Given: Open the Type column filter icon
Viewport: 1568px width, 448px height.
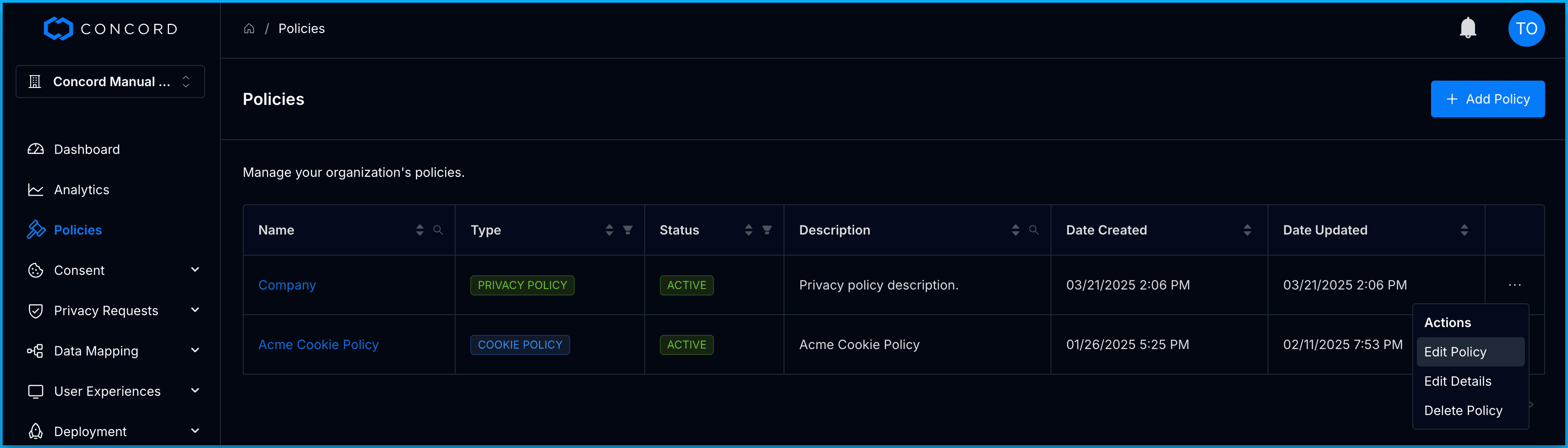Looking at the screenshot, I should point(627,230).
